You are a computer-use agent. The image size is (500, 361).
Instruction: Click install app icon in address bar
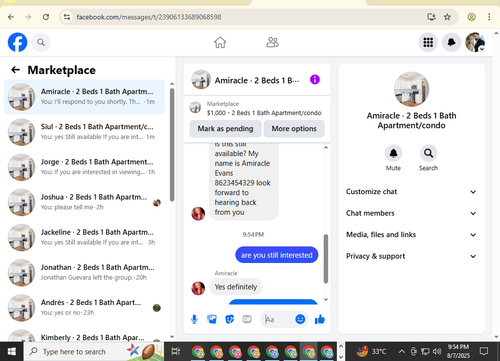(x=431, y=17)
